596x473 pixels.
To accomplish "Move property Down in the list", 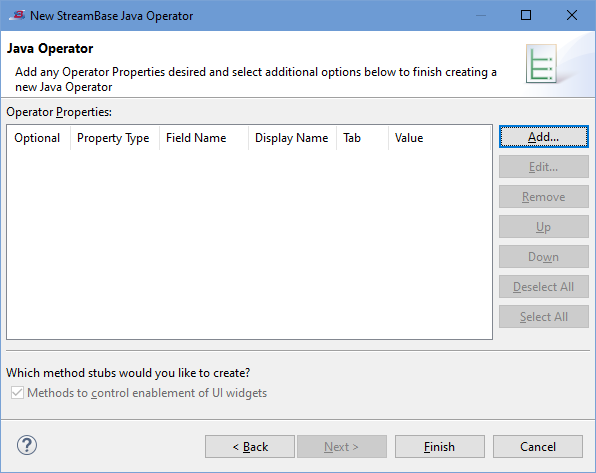I will pyautogui.click(x=544, y=257).
